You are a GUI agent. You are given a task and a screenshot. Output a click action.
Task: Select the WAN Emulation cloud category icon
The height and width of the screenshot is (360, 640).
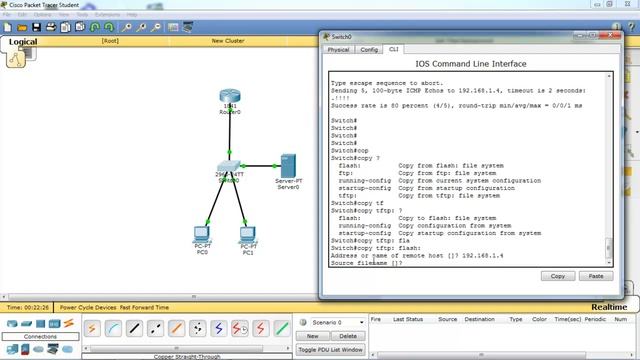click(x=38, y=349)
